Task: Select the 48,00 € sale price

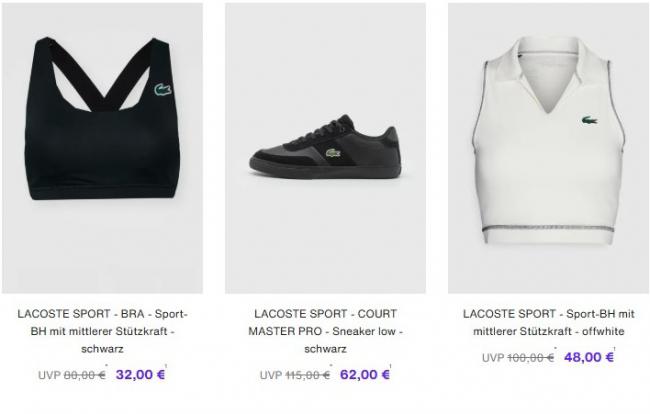Action: [x=589, y=357]
